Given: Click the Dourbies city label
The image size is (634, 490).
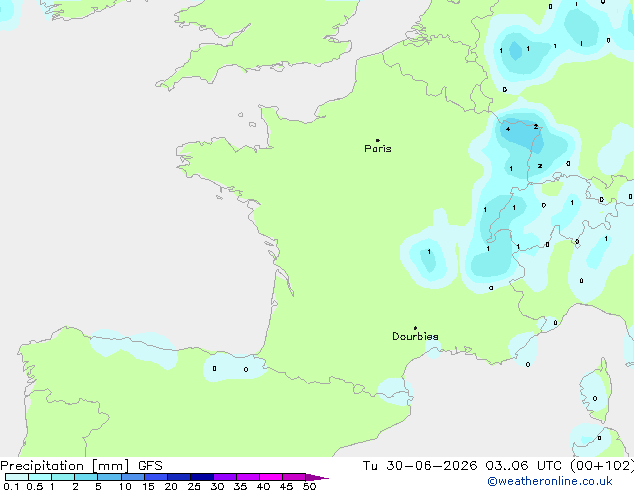Looking at the screenshot, I should [415, 336].
